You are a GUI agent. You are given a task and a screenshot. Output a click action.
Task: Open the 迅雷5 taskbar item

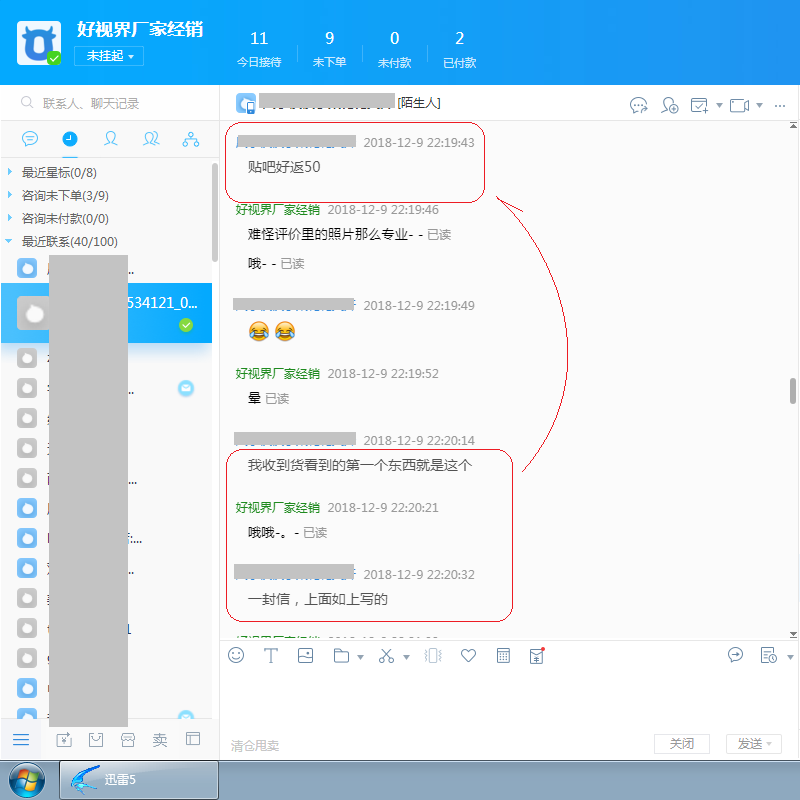pos(139,780)
